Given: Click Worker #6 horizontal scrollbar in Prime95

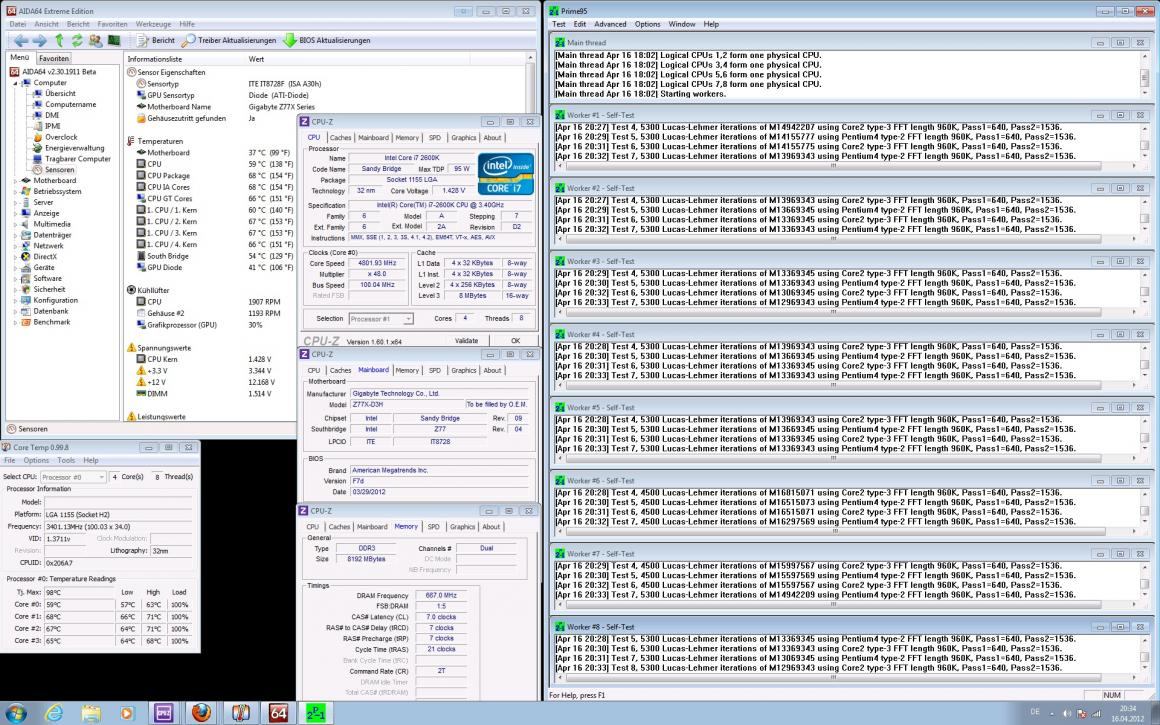Looking at the screenshot, I should [845, 531].
